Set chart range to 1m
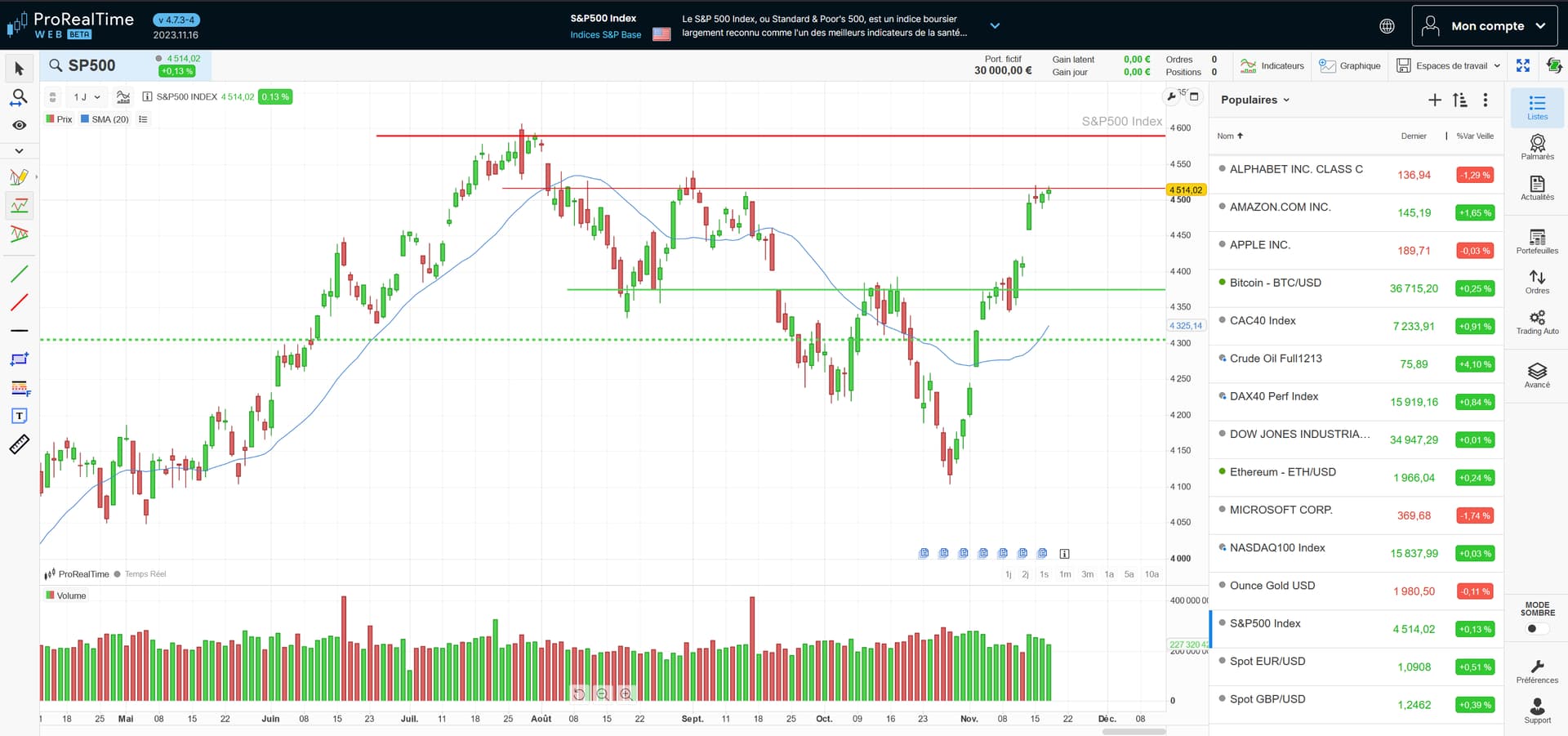Viewport: 1568px width, 736px height. tap(1065, 574)
